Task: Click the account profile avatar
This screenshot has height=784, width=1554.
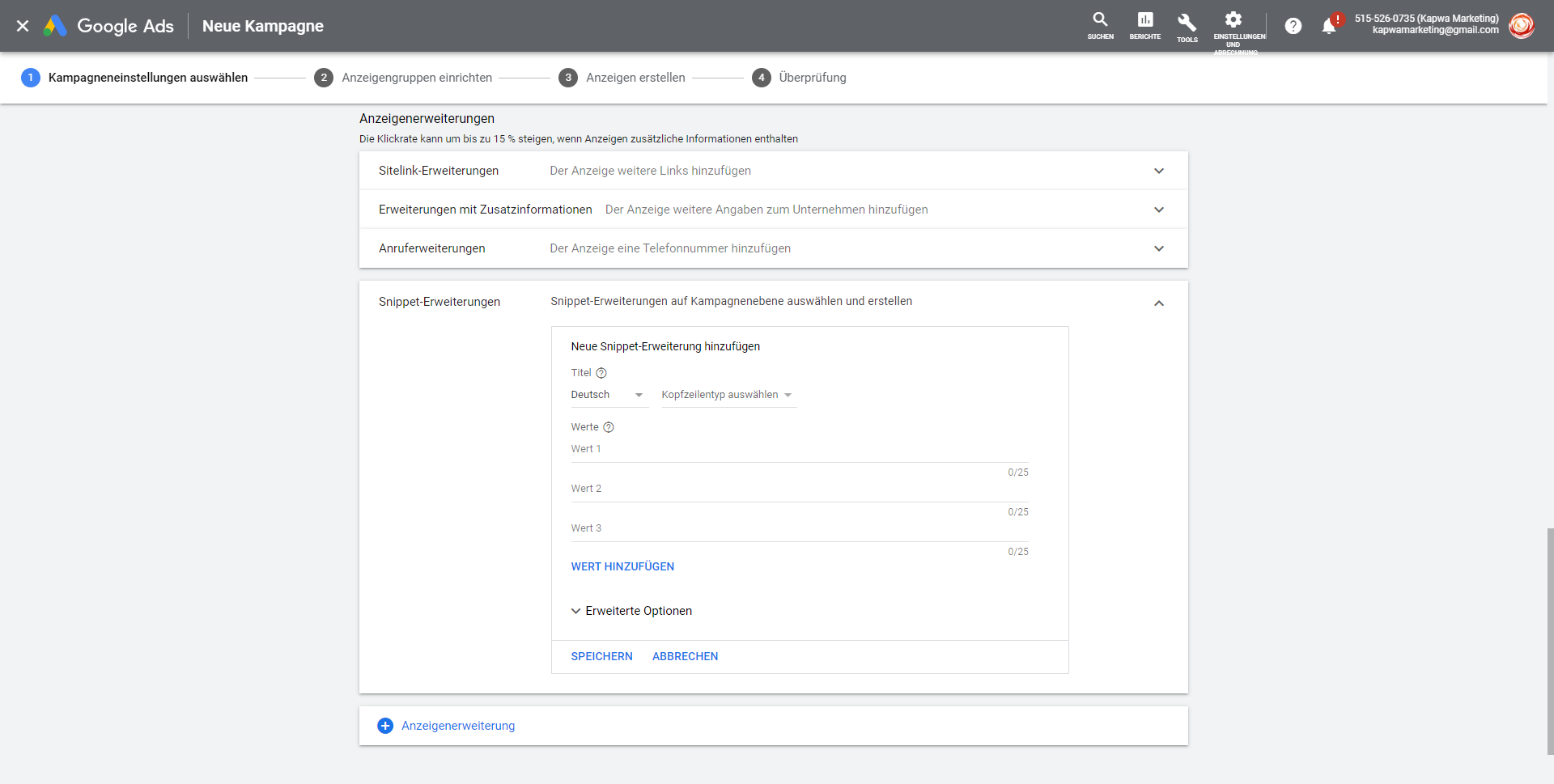Action: coord(1522,26)
